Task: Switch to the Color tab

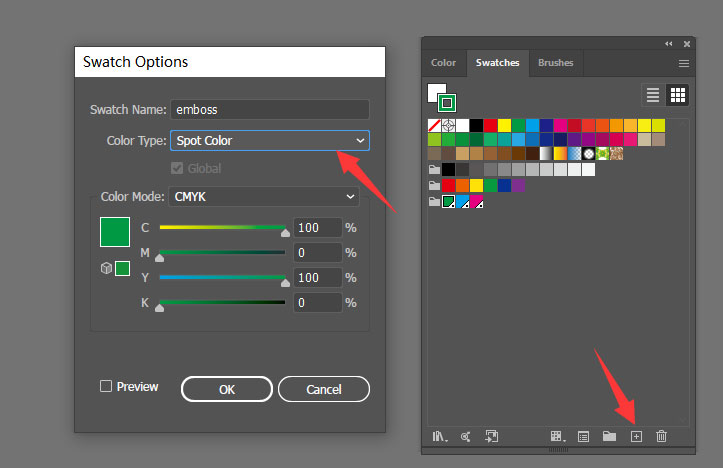Action: pyautogui.click(x=443, y=63)
